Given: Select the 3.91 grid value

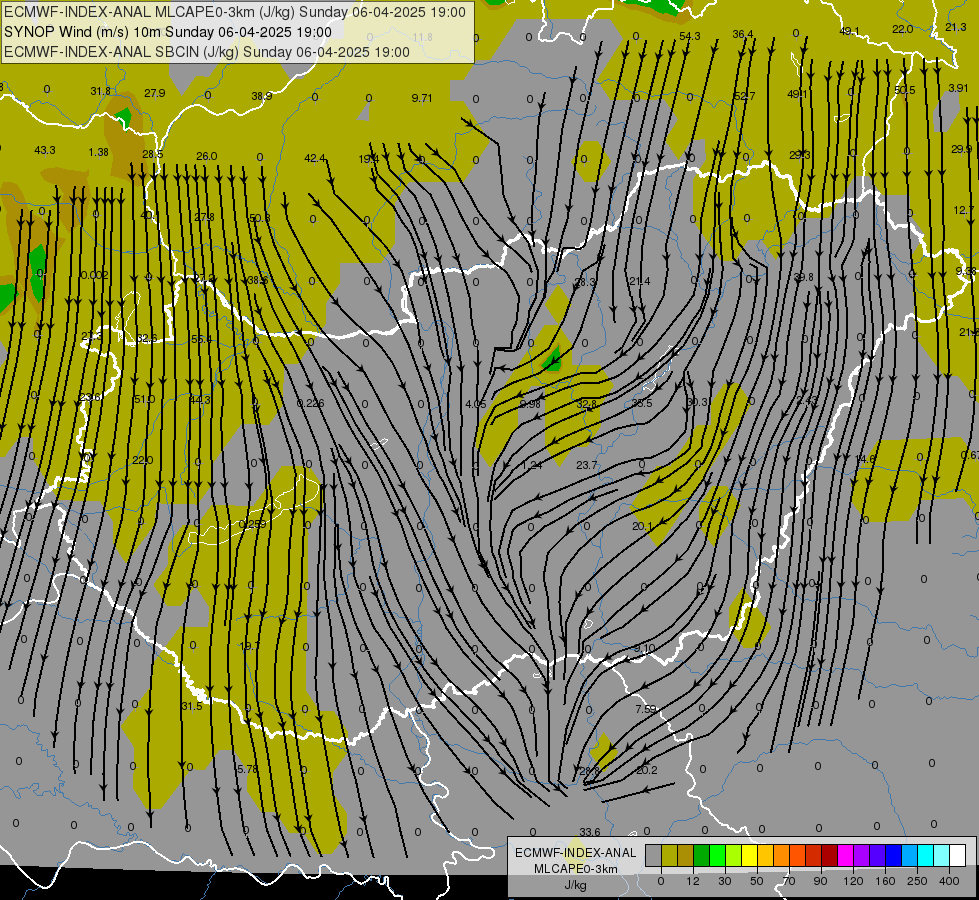Looking at the screenshot, I should (x=958, y=88).
